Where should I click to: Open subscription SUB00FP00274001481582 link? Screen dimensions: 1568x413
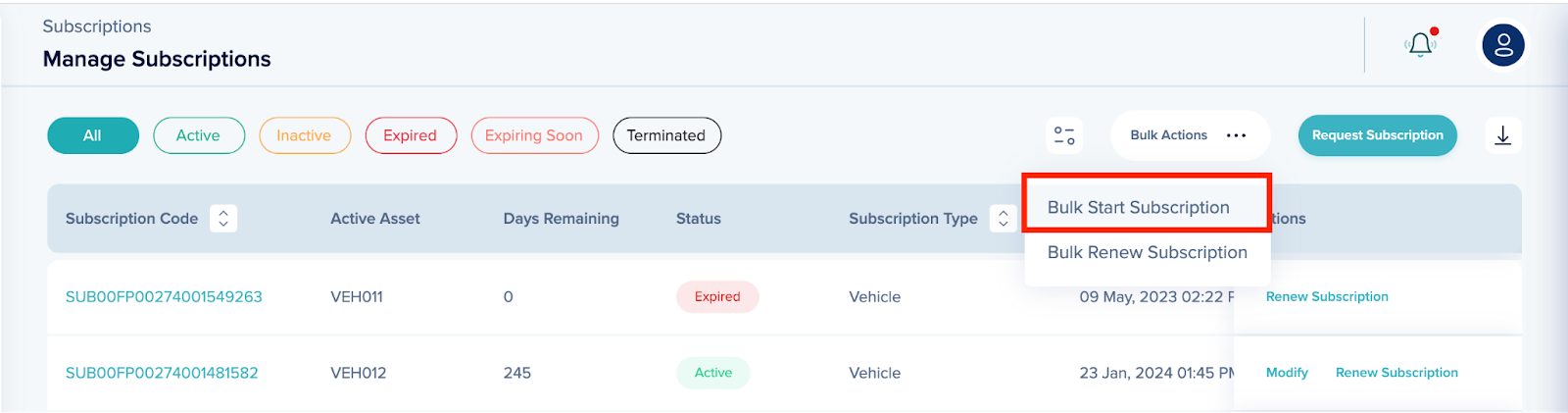[162, 373]
